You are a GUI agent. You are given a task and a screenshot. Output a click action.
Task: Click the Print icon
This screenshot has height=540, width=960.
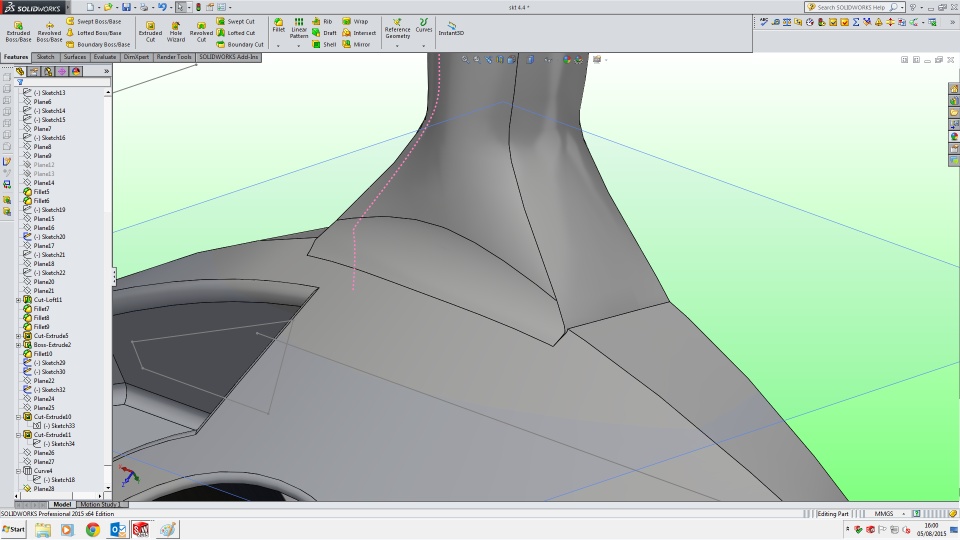pos(144,7)
